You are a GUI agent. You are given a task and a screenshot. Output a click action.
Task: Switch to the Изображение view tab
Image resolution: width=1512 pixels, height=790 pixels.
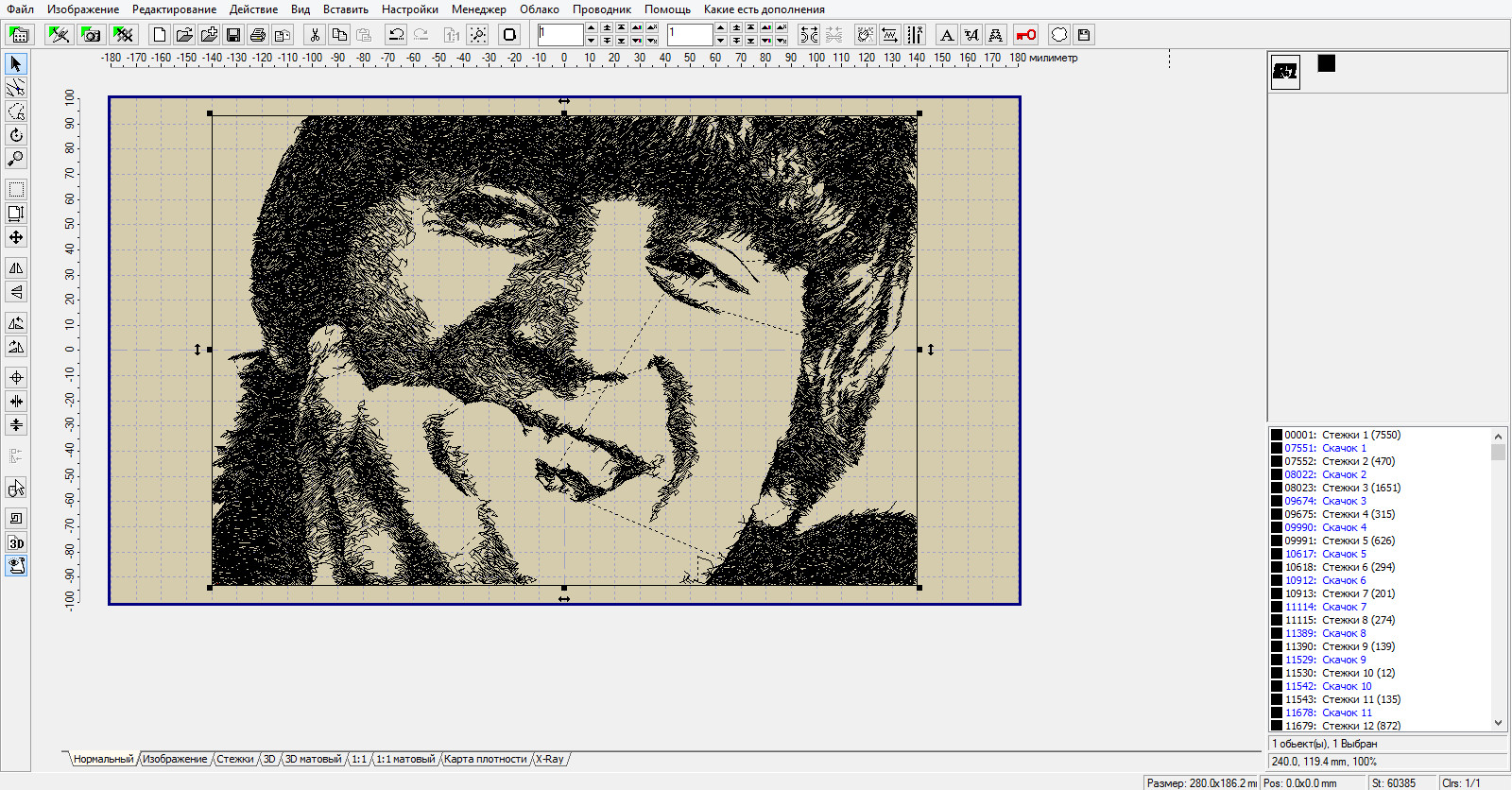pos(175,759)
